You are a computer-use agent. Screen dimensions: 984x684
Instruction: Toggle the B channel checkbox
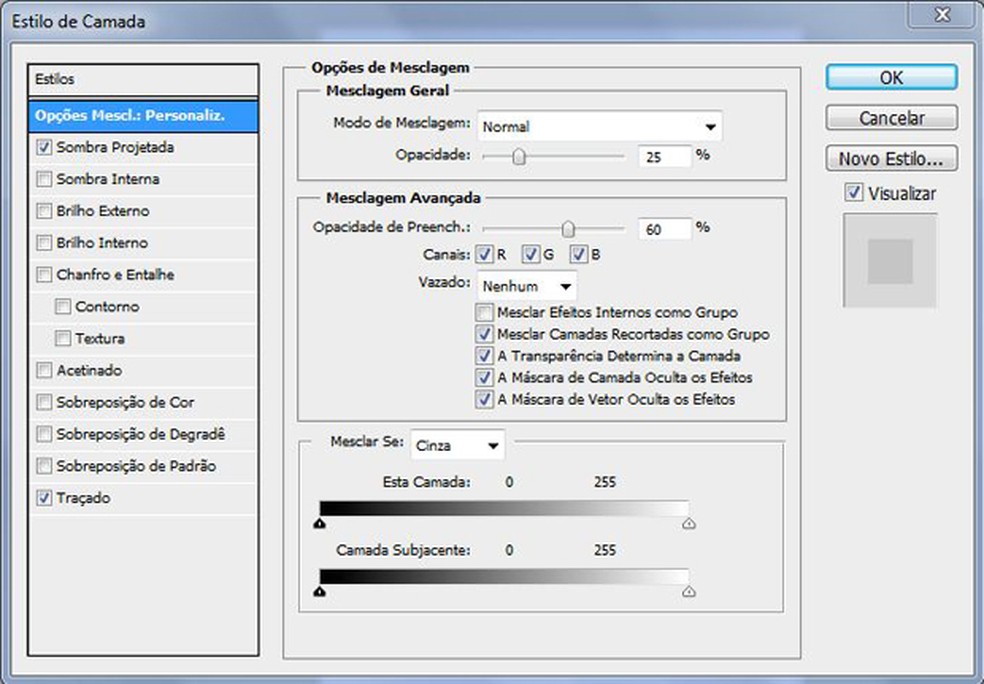579,254
